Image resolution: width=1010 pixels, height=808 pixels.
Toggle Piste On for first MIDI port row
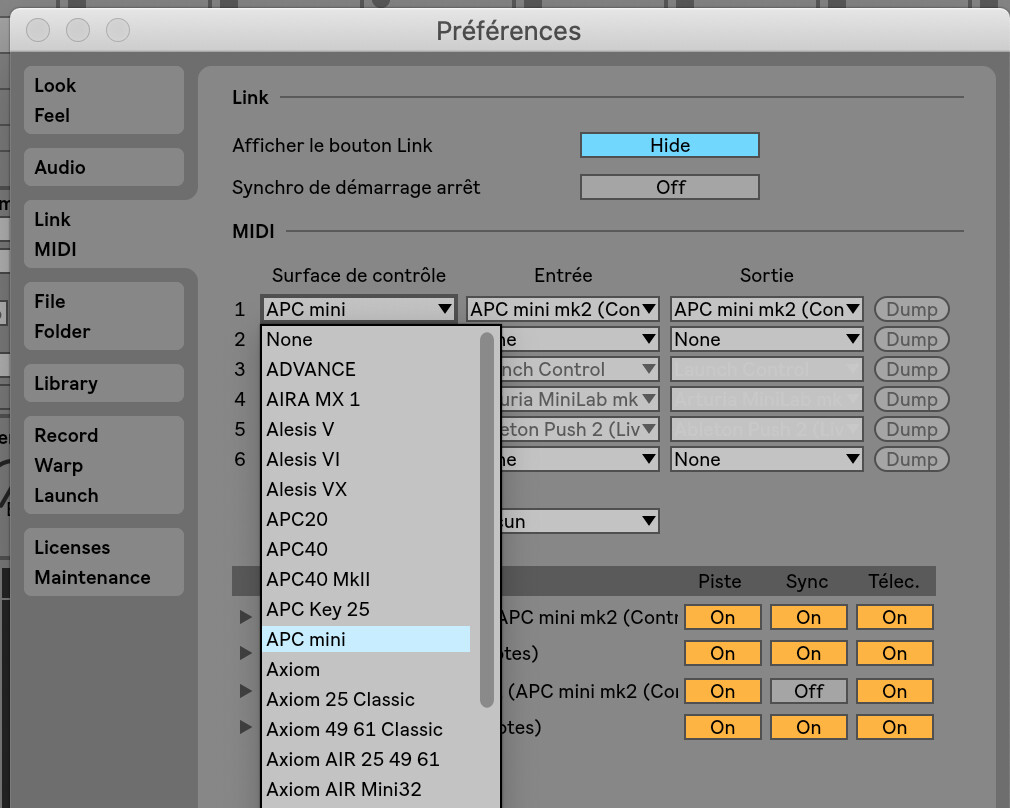723,617
